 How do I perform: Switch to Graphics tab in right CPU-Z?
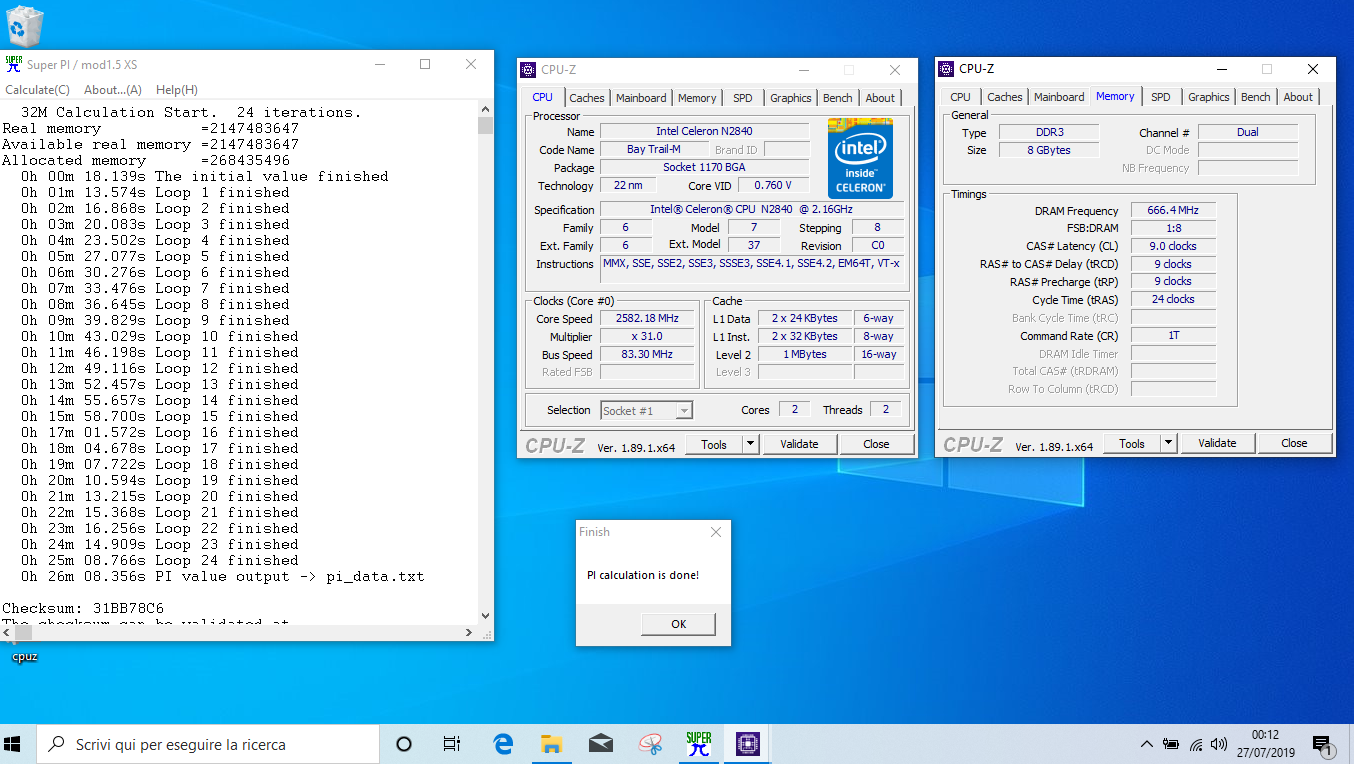point(1209,97)
